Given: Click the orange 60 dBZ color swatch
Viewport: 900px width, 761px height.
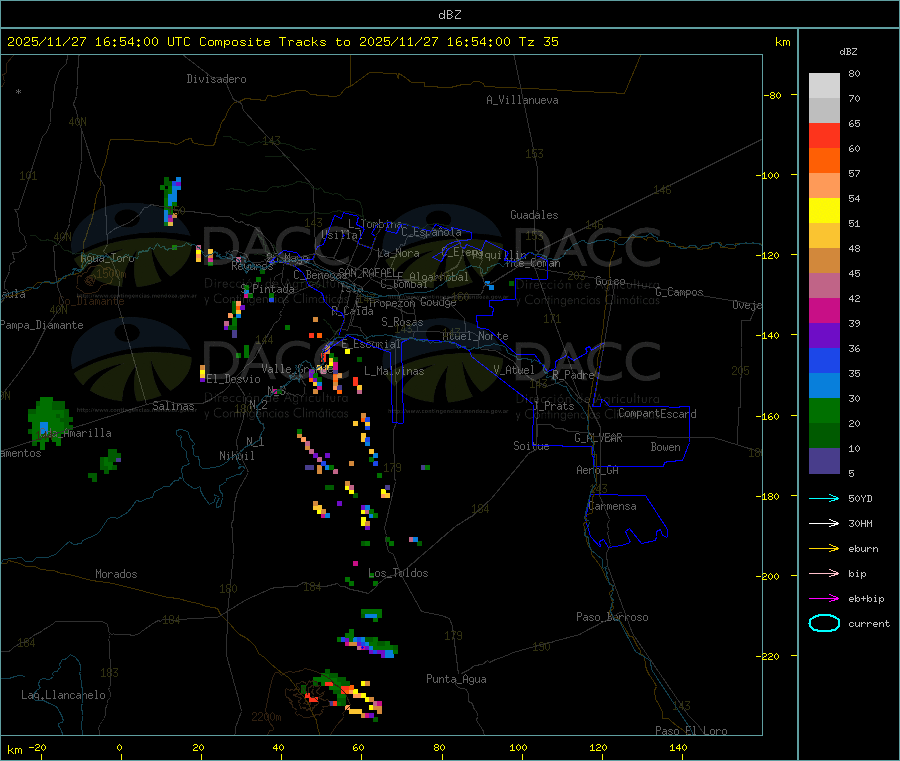Looking at the screenshot, I should tap(824, 161).
